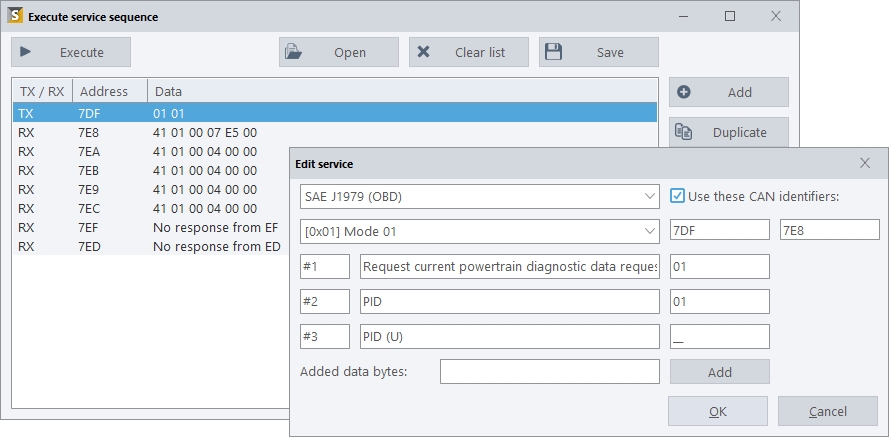This screenshot has width=889, height=437.
Task: Click the Address column header
Action: [109, 91]
